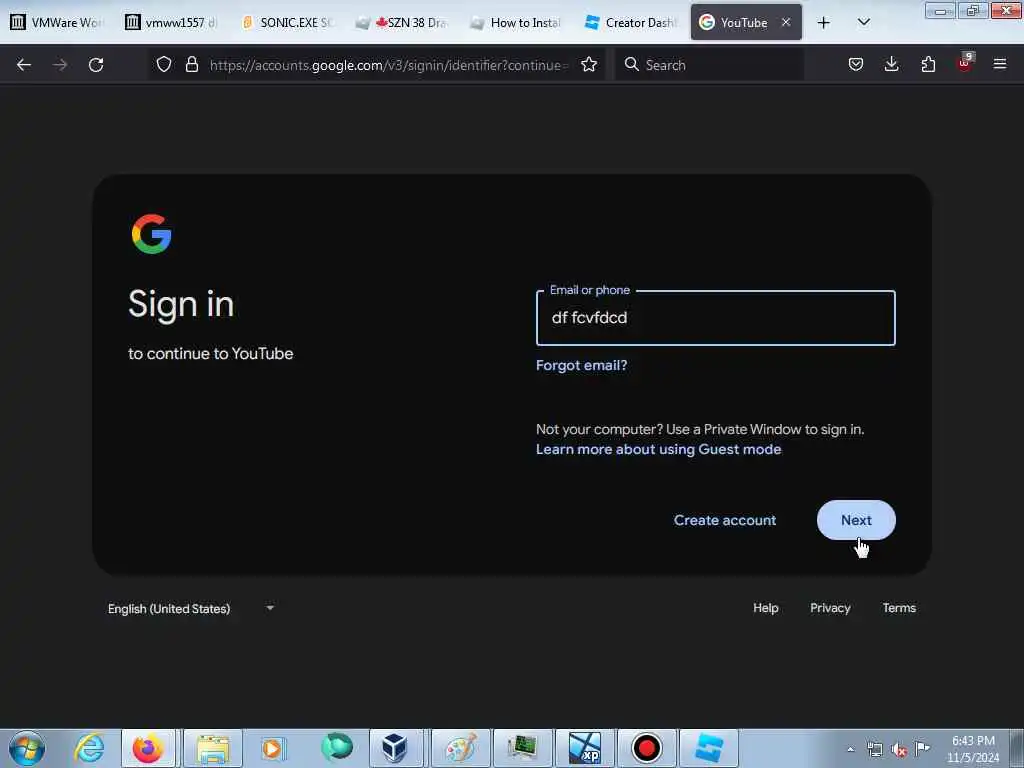Screen dimensions: 1024x768
Task: Show hidden system tray icons
Action: click(850, 749)
